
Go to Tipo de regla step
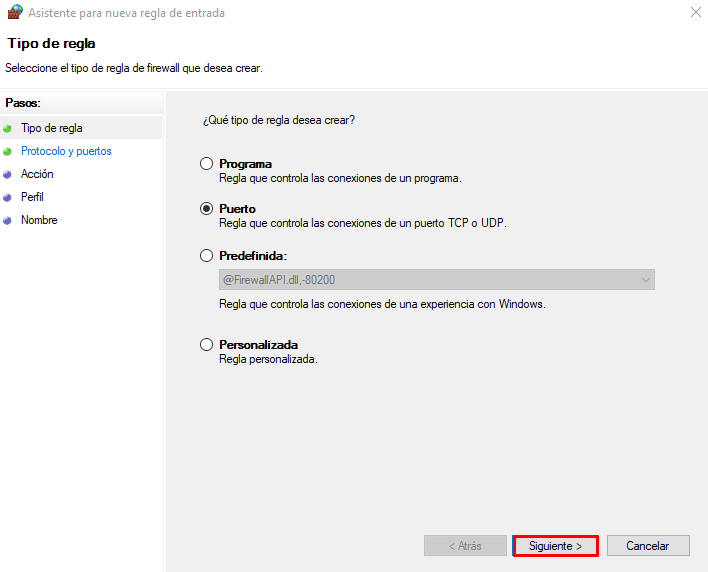coord(52,128)
